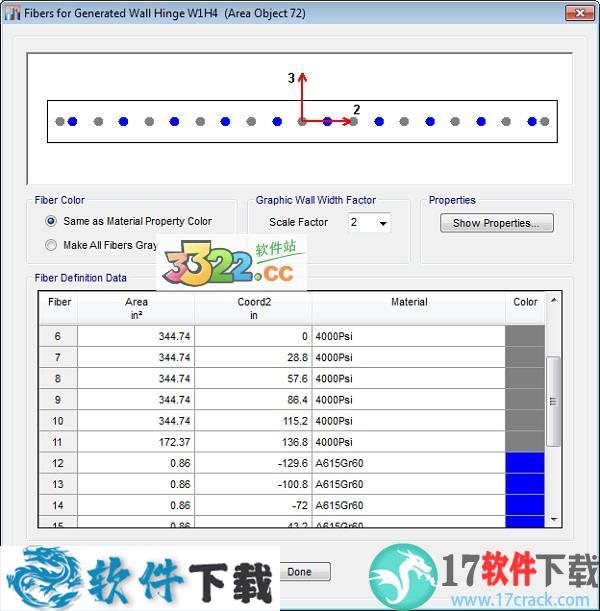Select Make All Fibers Gray option
The height and width of the screenshot is (611, 600).
pos(102,245)
